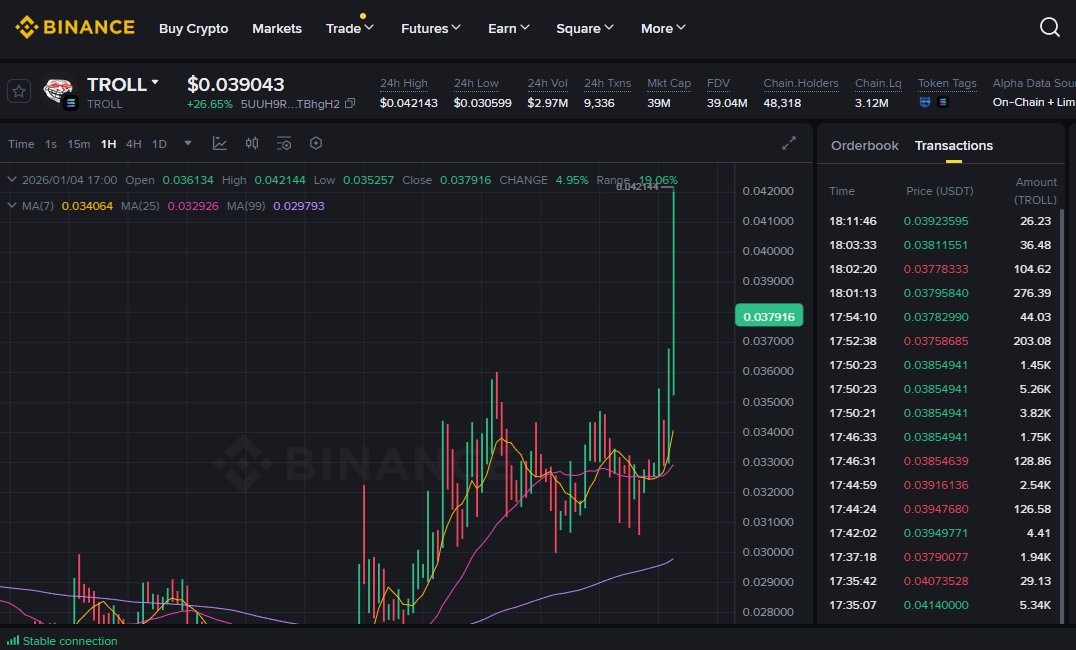Select the 17:35:07 transaction row
1076x650 pixels.
939,605
